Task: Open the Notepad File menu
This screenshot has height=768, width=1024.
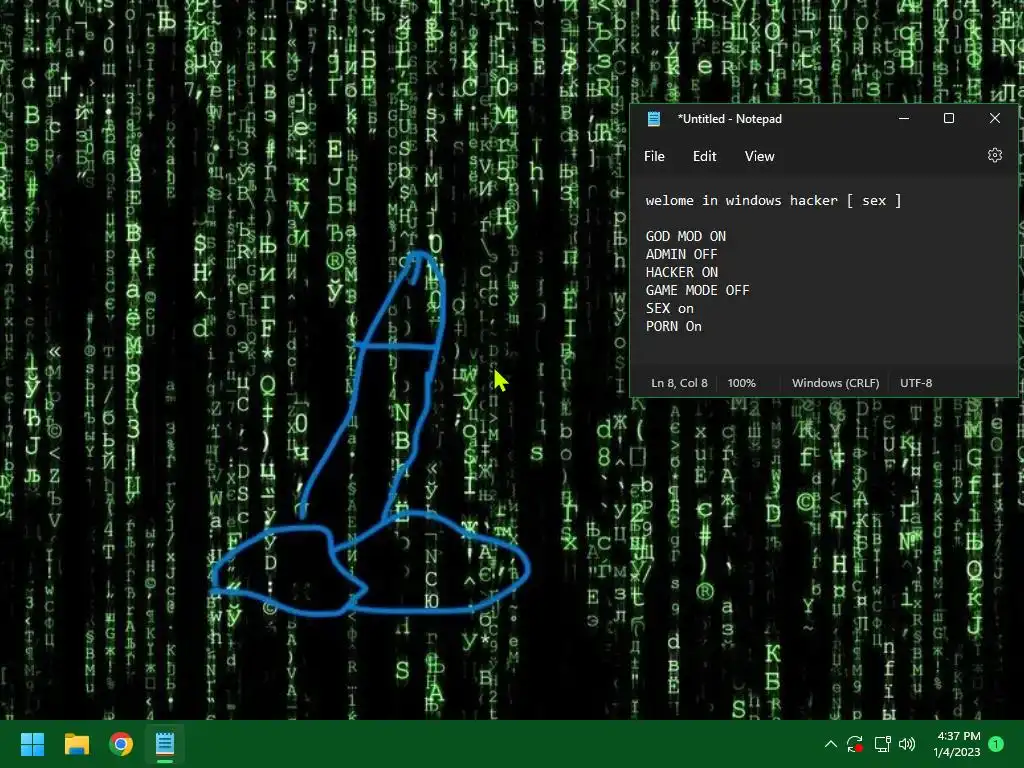Action: 654,156
